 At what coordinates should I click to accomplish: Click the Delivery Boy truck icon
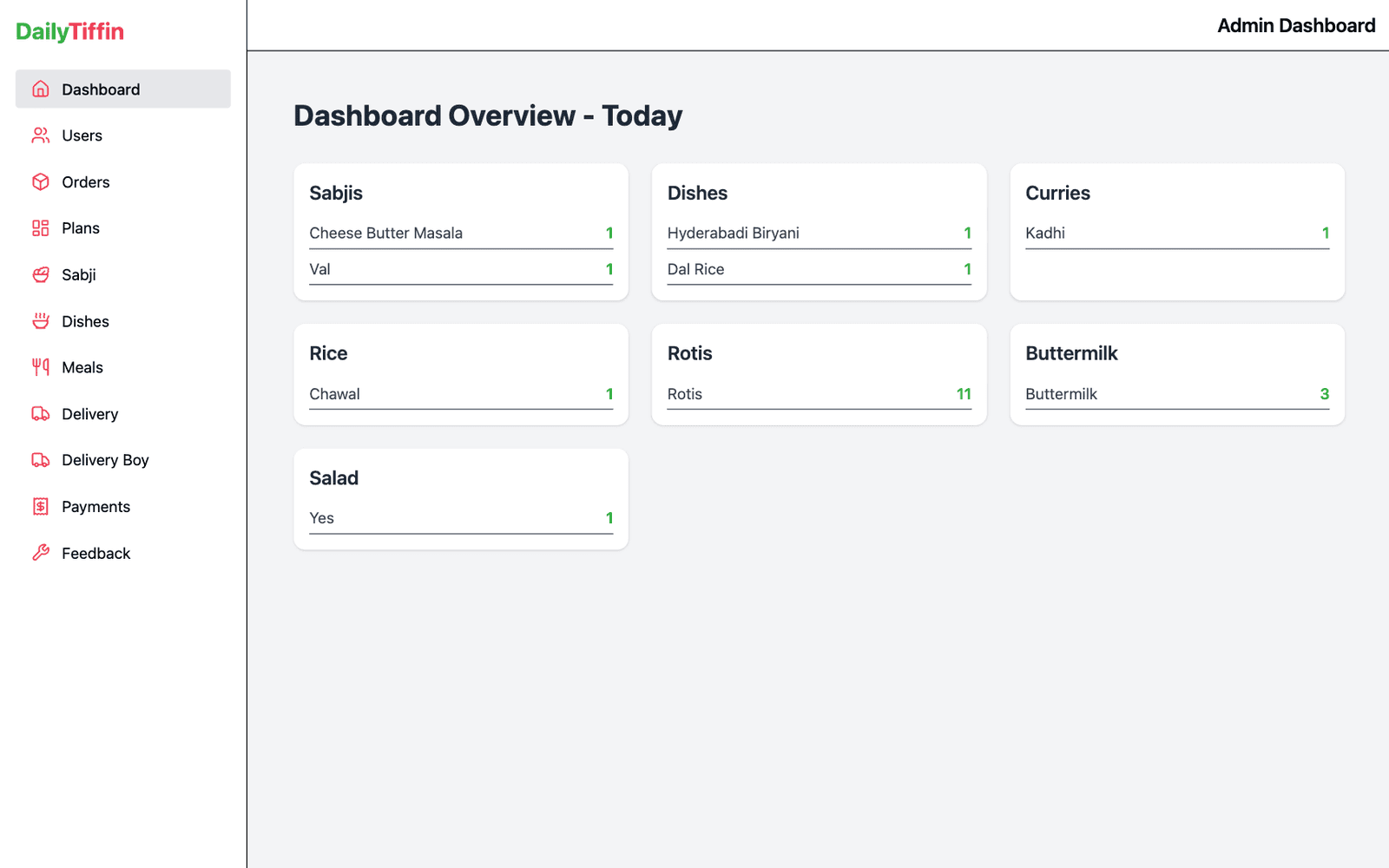point(41,460)
